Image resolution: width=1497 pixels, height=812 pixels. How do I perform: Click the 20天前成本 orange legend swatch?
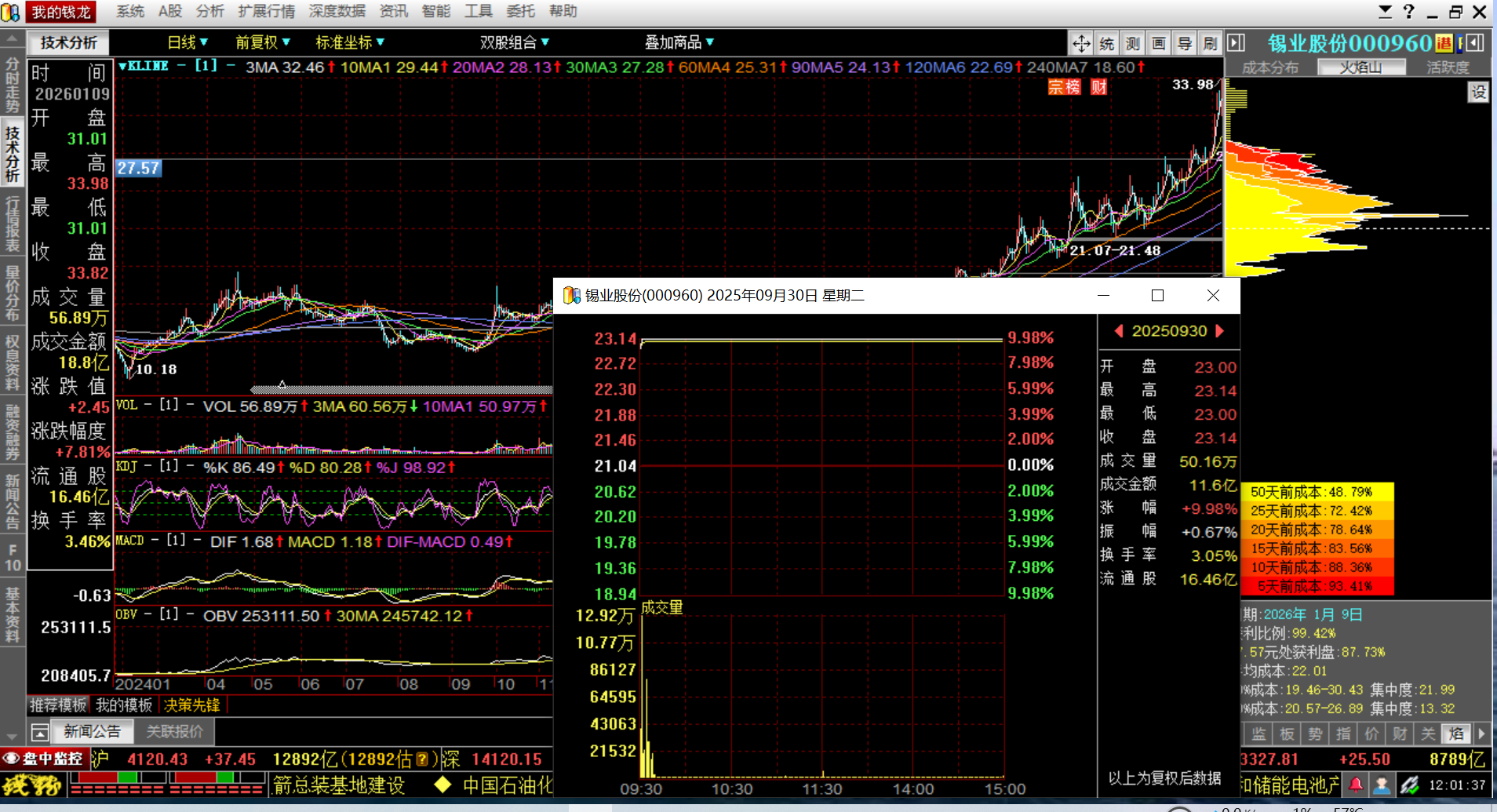(x=1317, y=530)
